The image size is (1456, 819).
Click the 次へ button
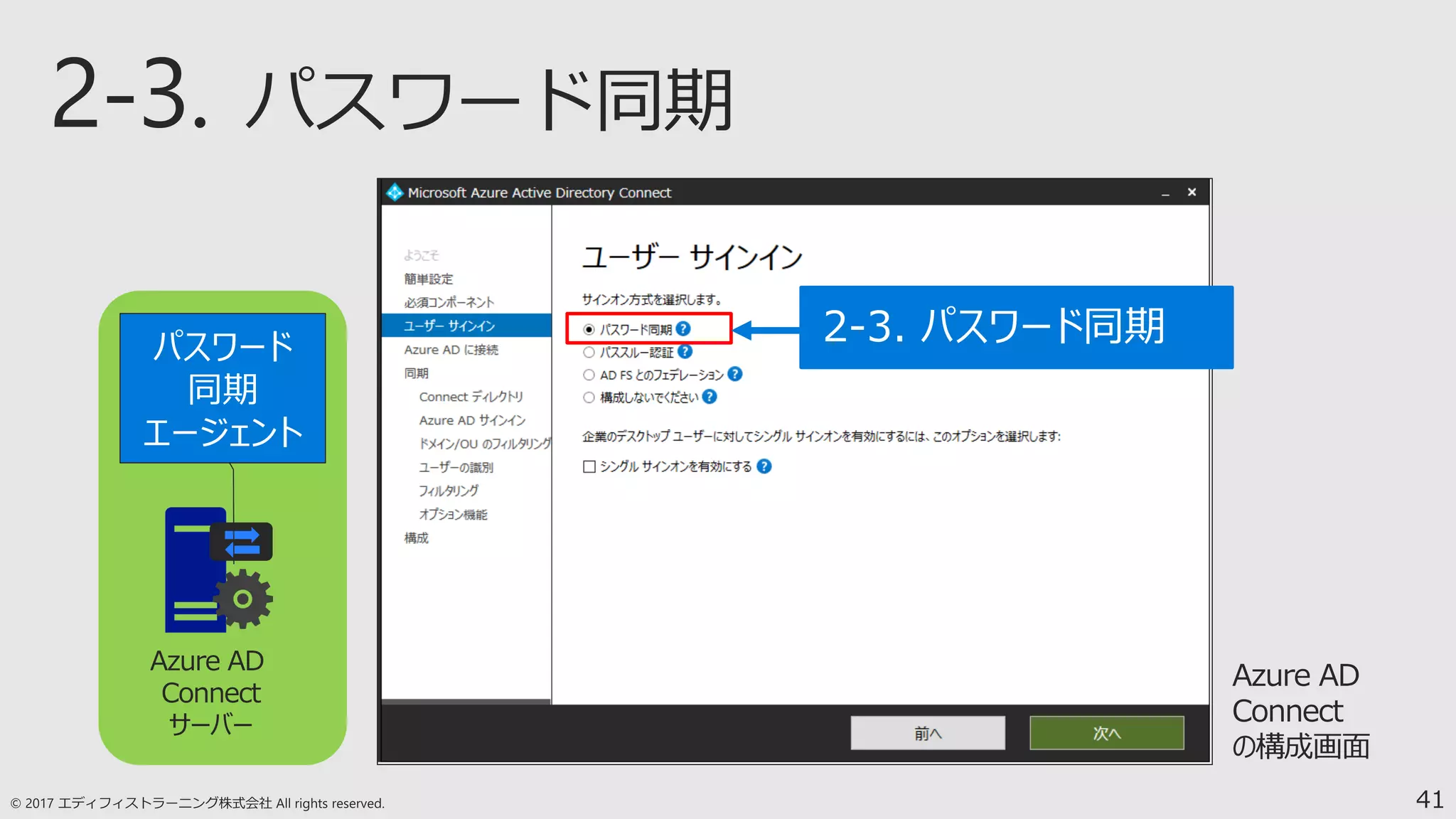[1106, 733]
